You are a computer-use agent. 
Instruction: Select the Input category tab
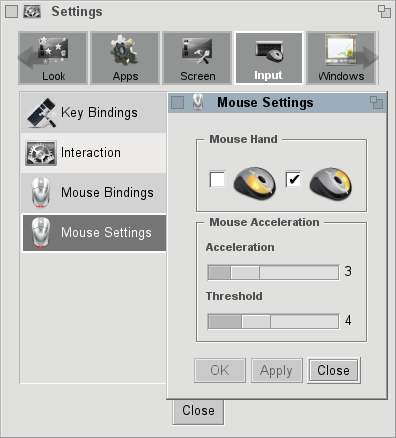(269, 58)
